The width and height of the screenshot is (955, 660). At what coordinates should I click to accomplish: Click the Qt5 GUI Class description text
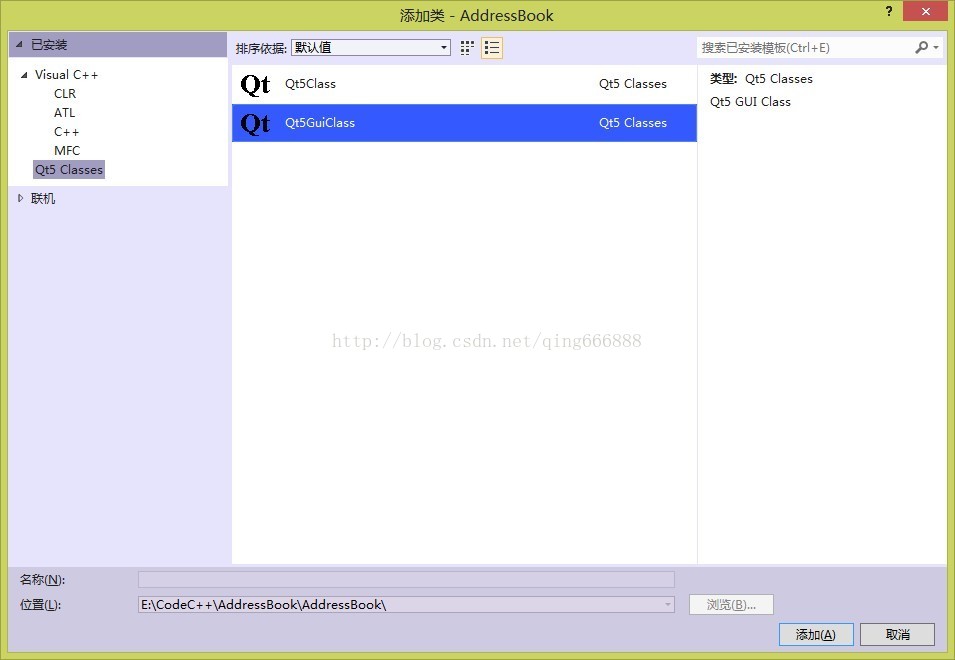[750, 102]
